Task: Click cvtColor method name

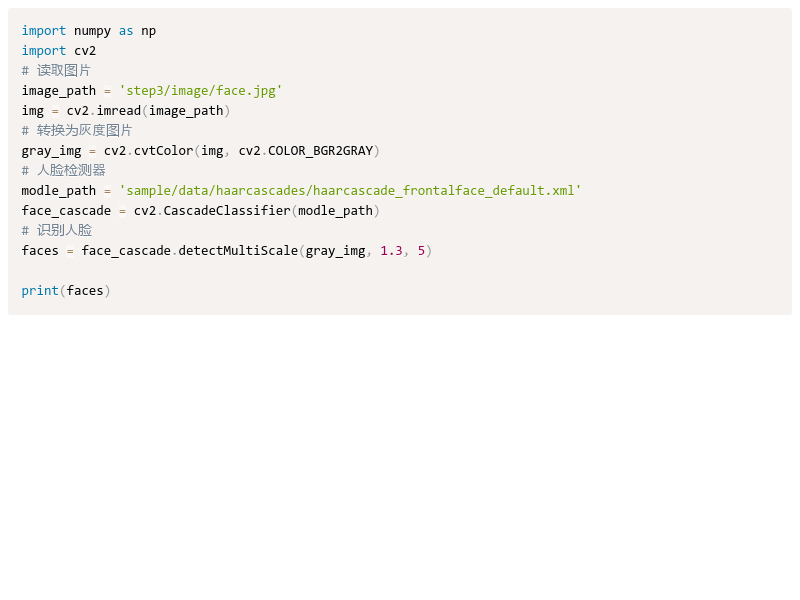Action: (163, 151)
